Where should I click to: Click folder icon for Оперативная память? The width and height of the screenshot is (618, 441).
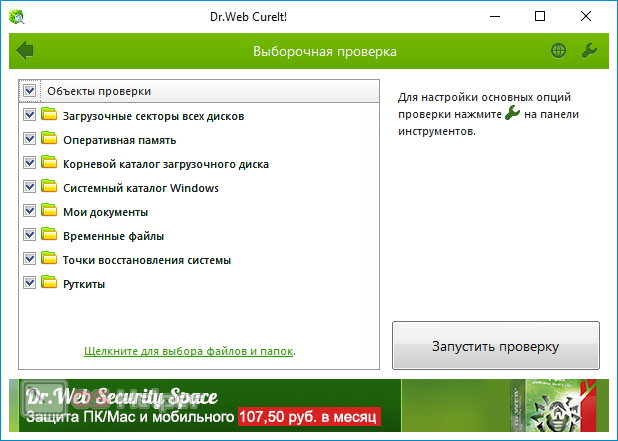pyautogui.click(x=49, y=138)
